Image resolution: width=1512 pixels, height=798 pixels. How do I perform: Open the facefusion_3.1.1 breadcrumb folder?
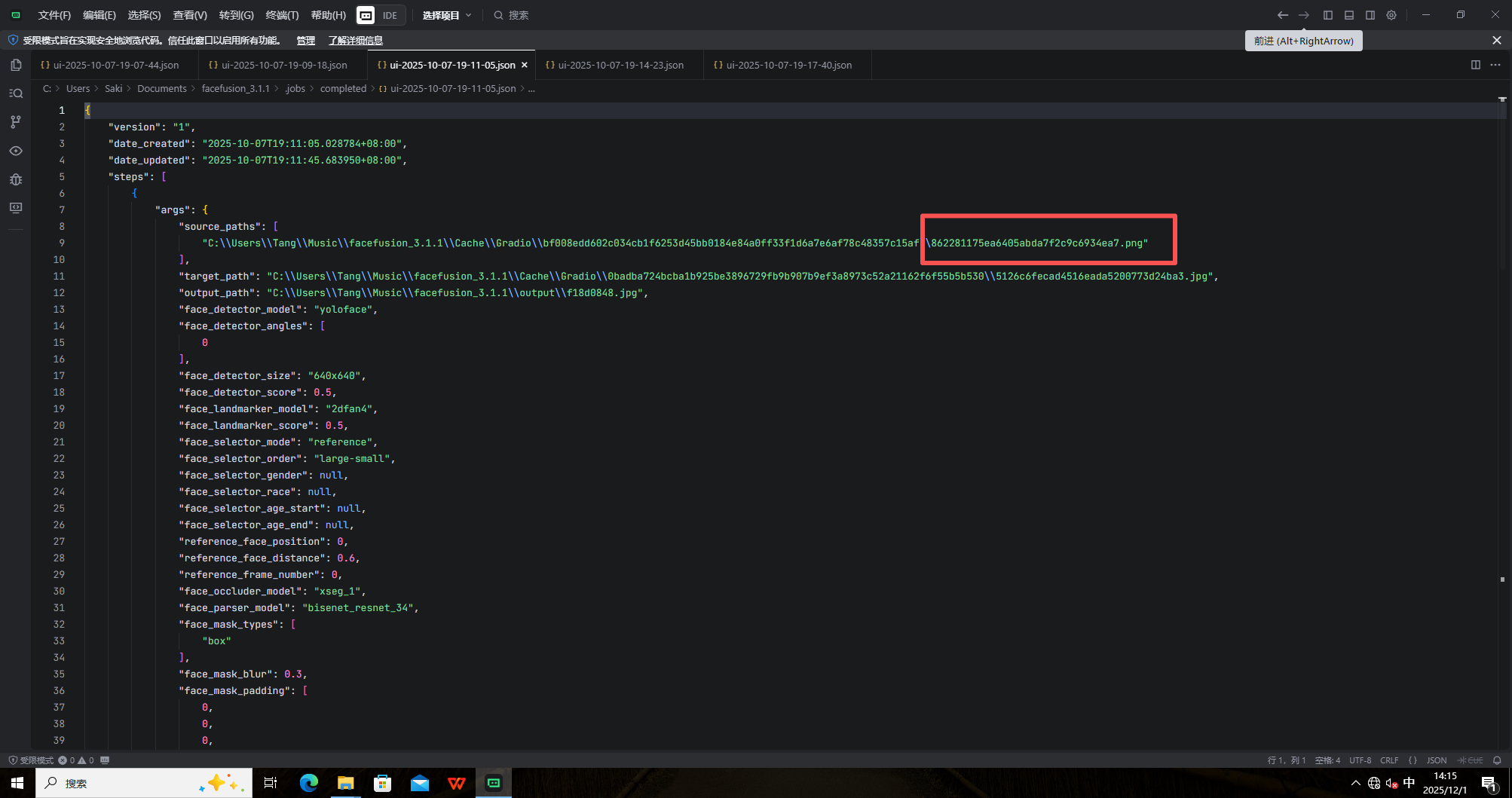click(235, 89)
